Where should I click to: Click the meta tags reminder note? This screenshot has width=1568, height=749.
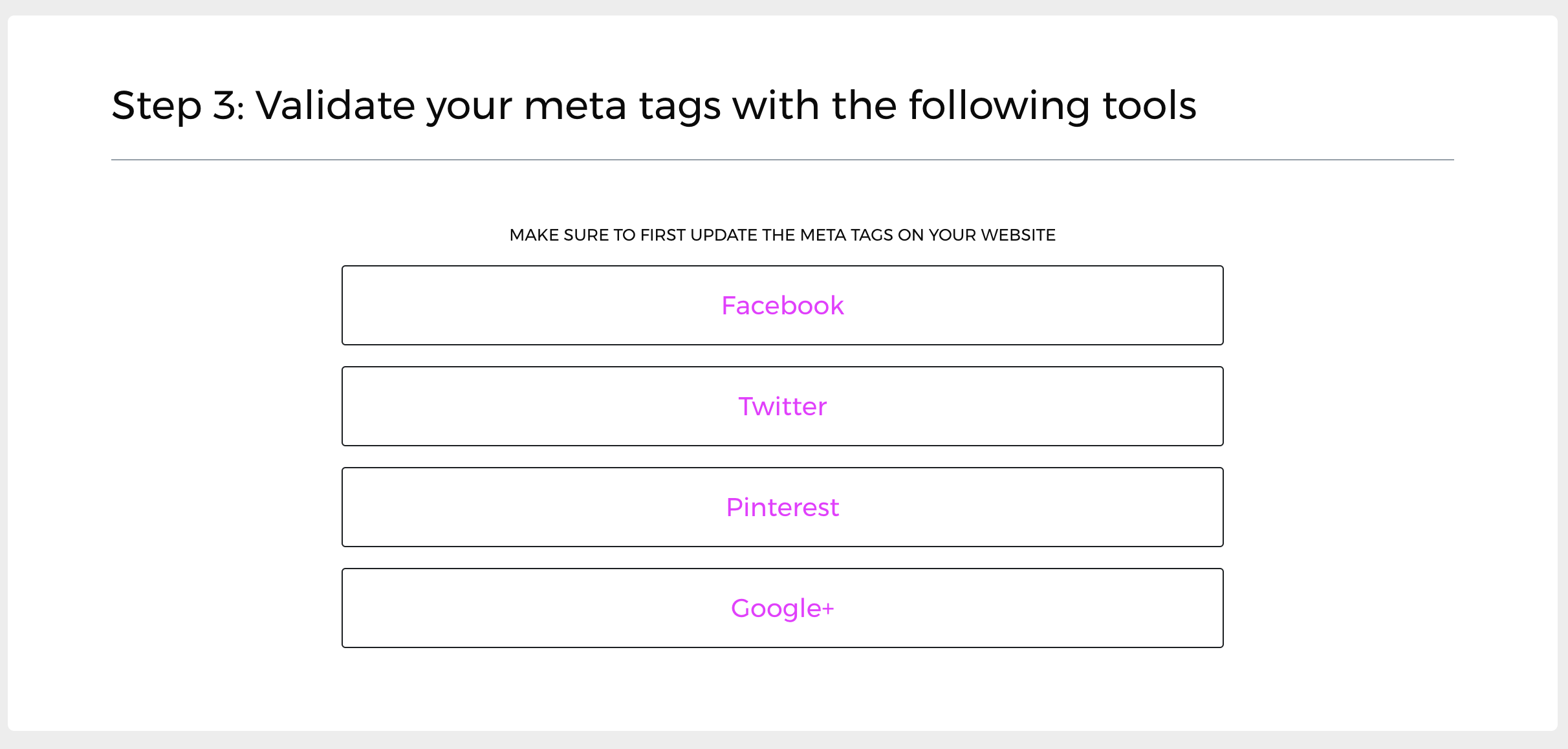coord(782,235)
